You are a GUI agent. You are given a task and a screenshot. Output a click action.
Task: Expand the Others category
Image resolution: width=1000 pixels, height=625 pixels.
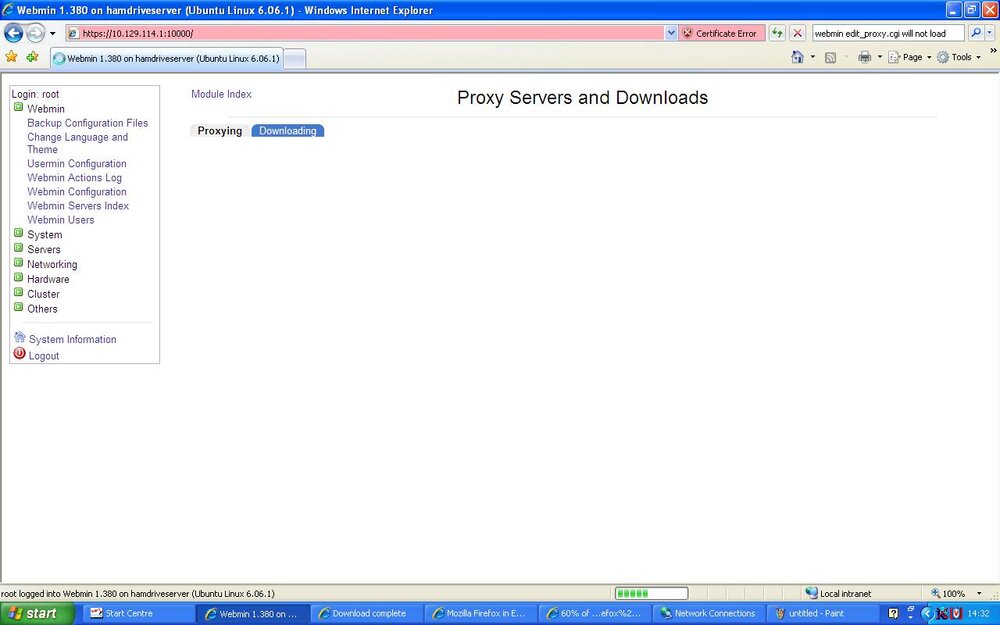click(x=18, y=307)
